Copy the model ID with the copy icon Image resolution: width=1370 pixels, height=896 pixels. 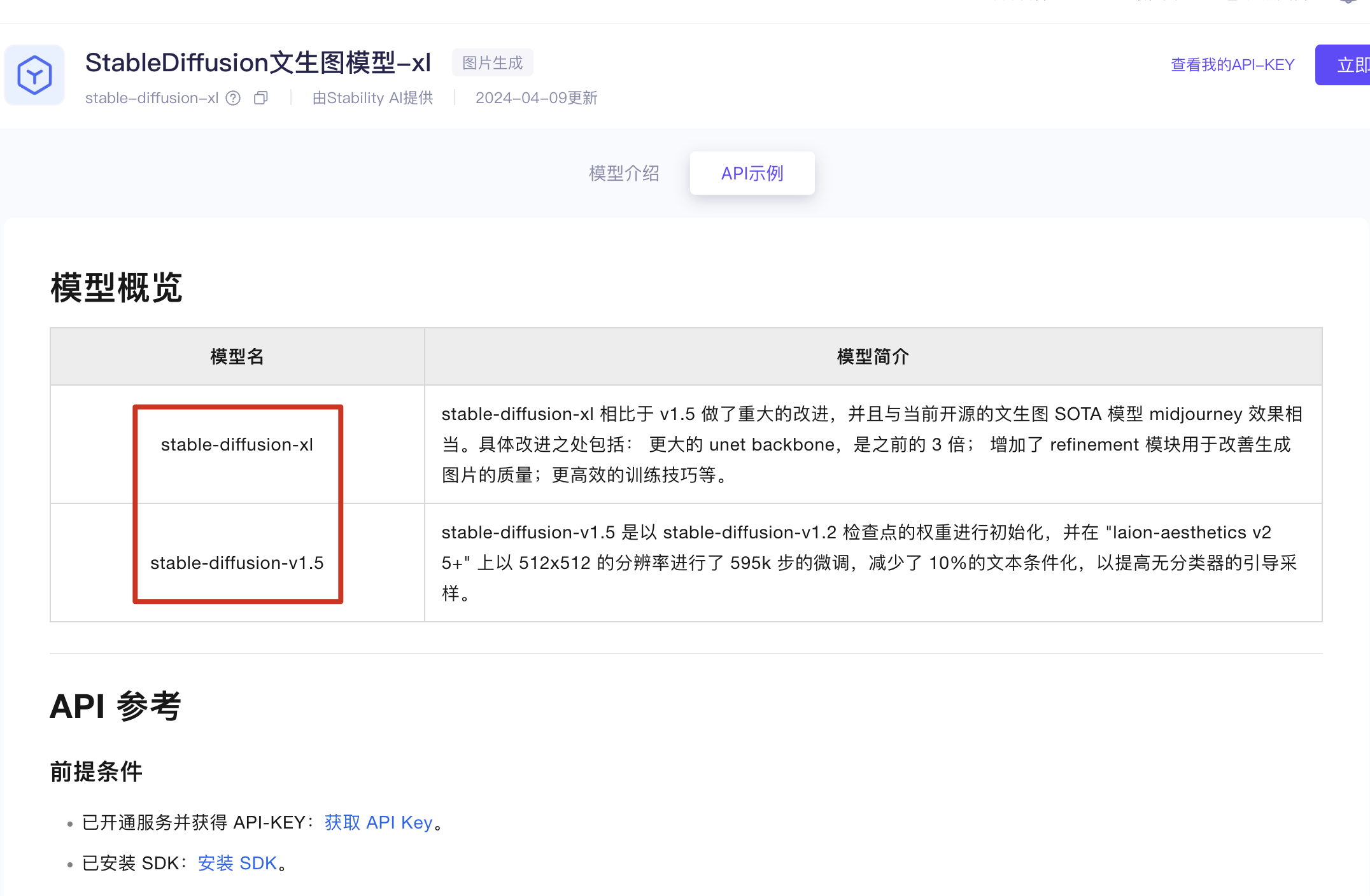pyautogui.click(x=261, y=98)
